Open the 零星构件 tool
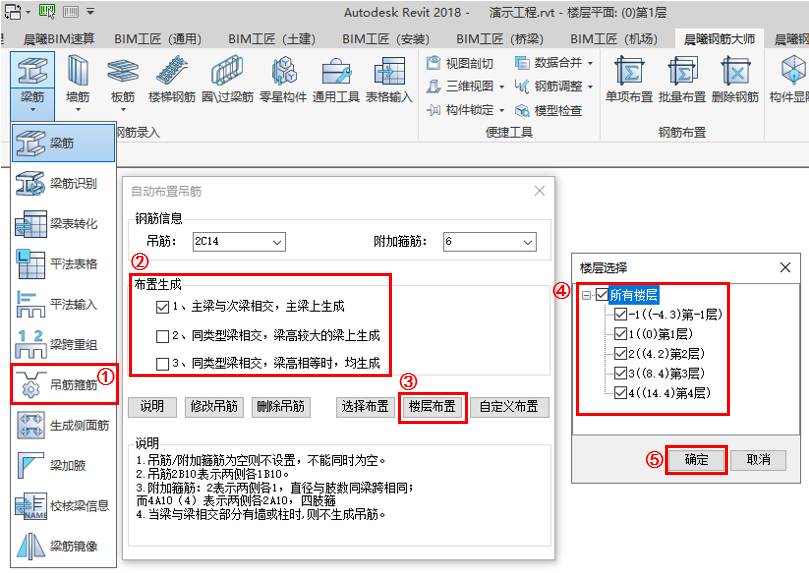 283,77
